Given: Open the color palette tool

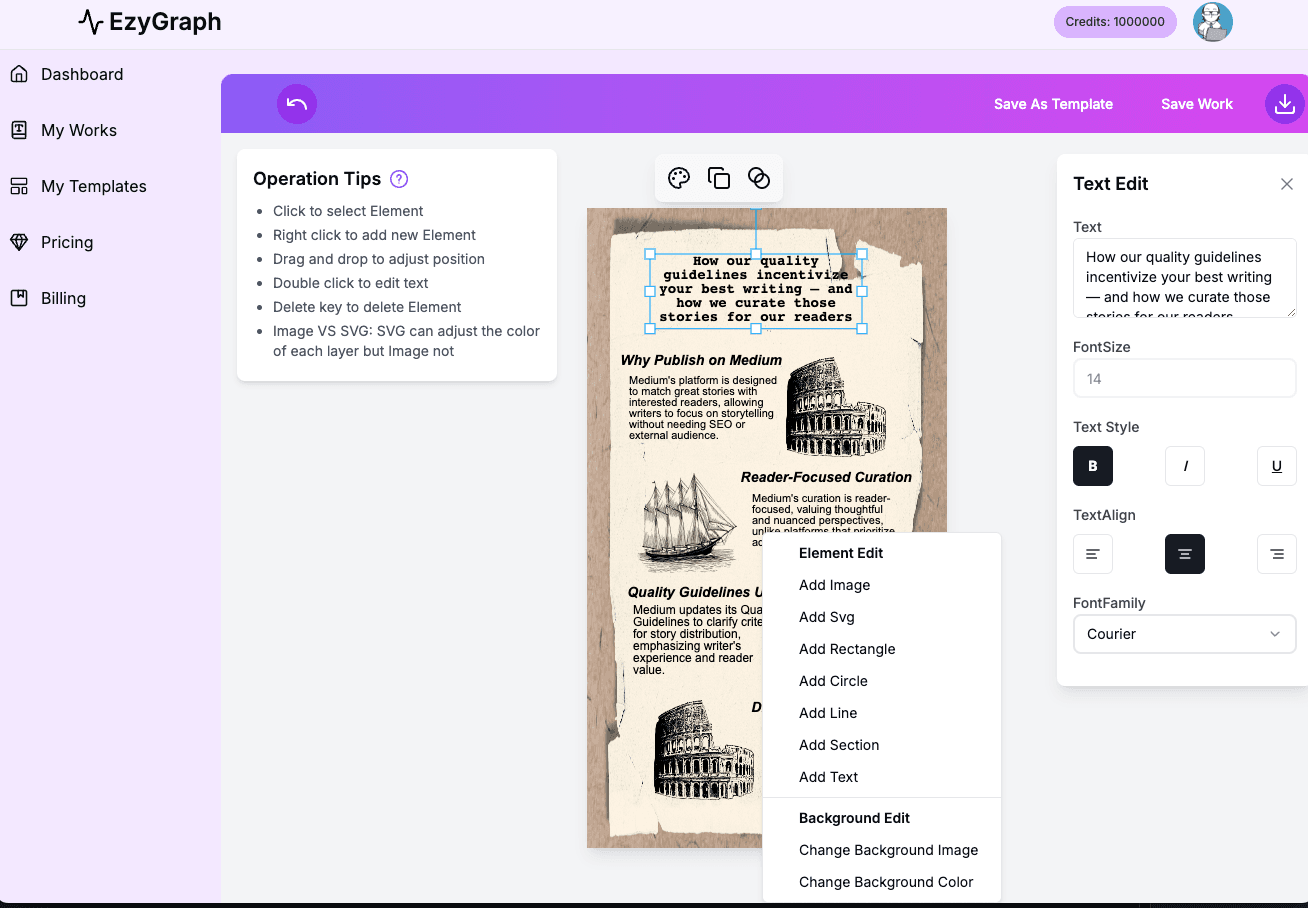Looking at the screenshot, I should (x=679, y=178).
